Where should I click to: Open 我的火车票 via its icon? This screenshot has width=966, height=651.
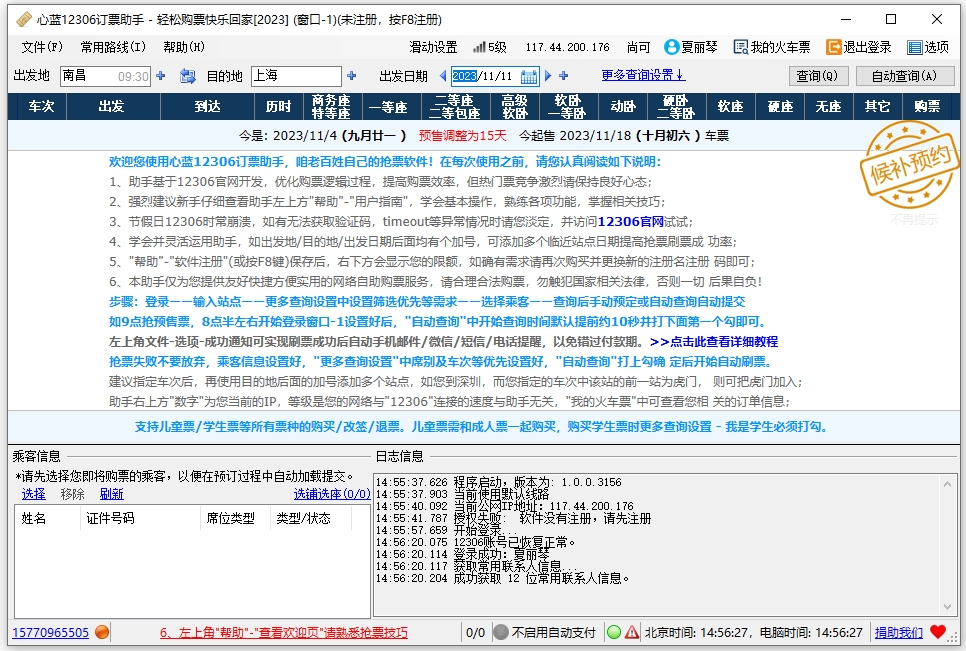click(741, 47)
